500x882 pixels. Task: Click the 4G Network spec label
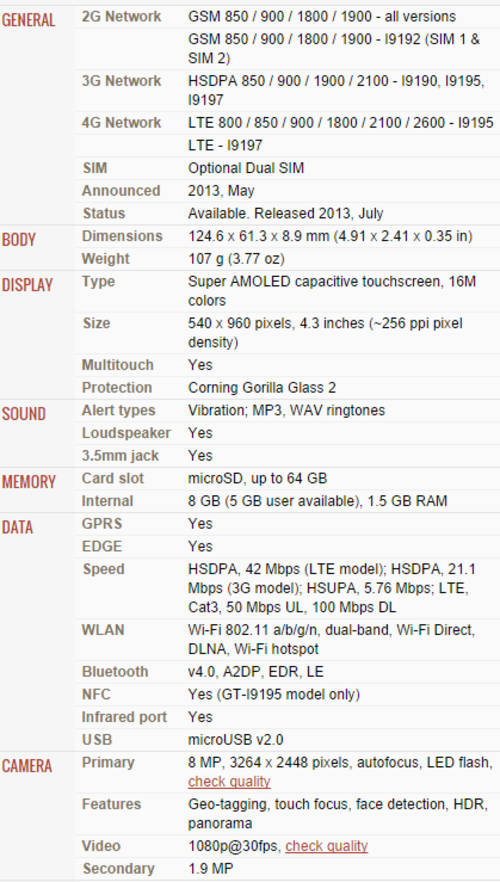[x=121, y=123]
